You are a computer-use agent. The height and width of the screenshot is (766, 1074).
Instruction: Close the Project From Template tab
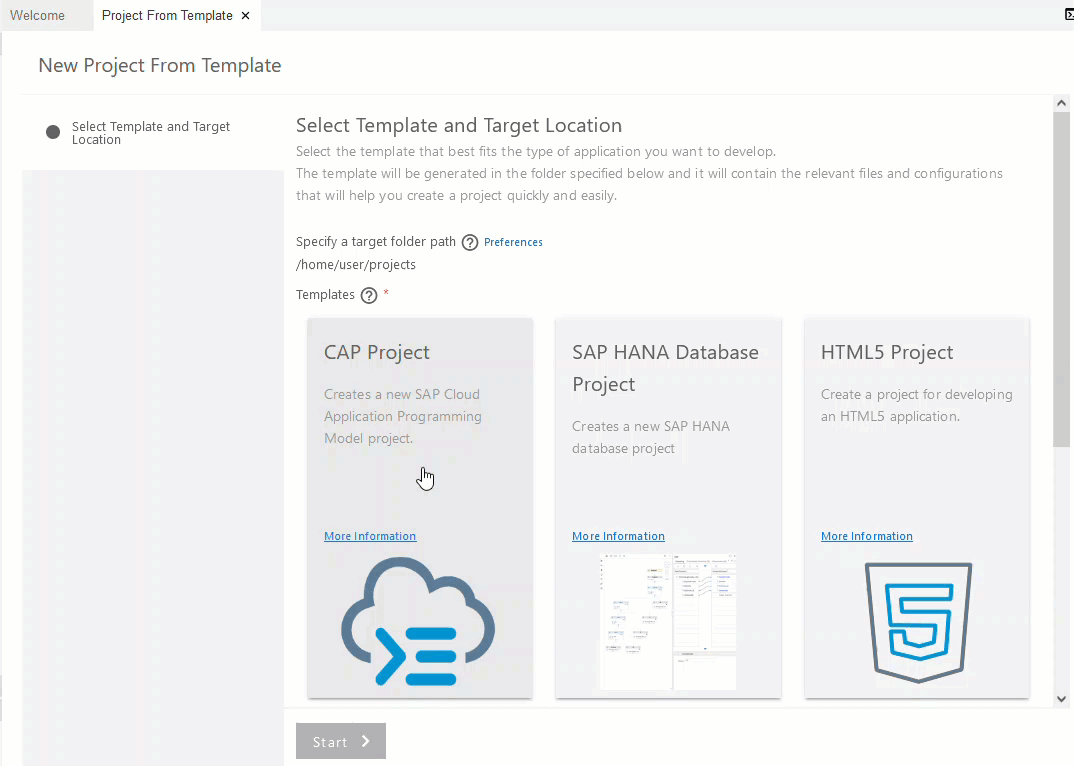click(246, 16)
